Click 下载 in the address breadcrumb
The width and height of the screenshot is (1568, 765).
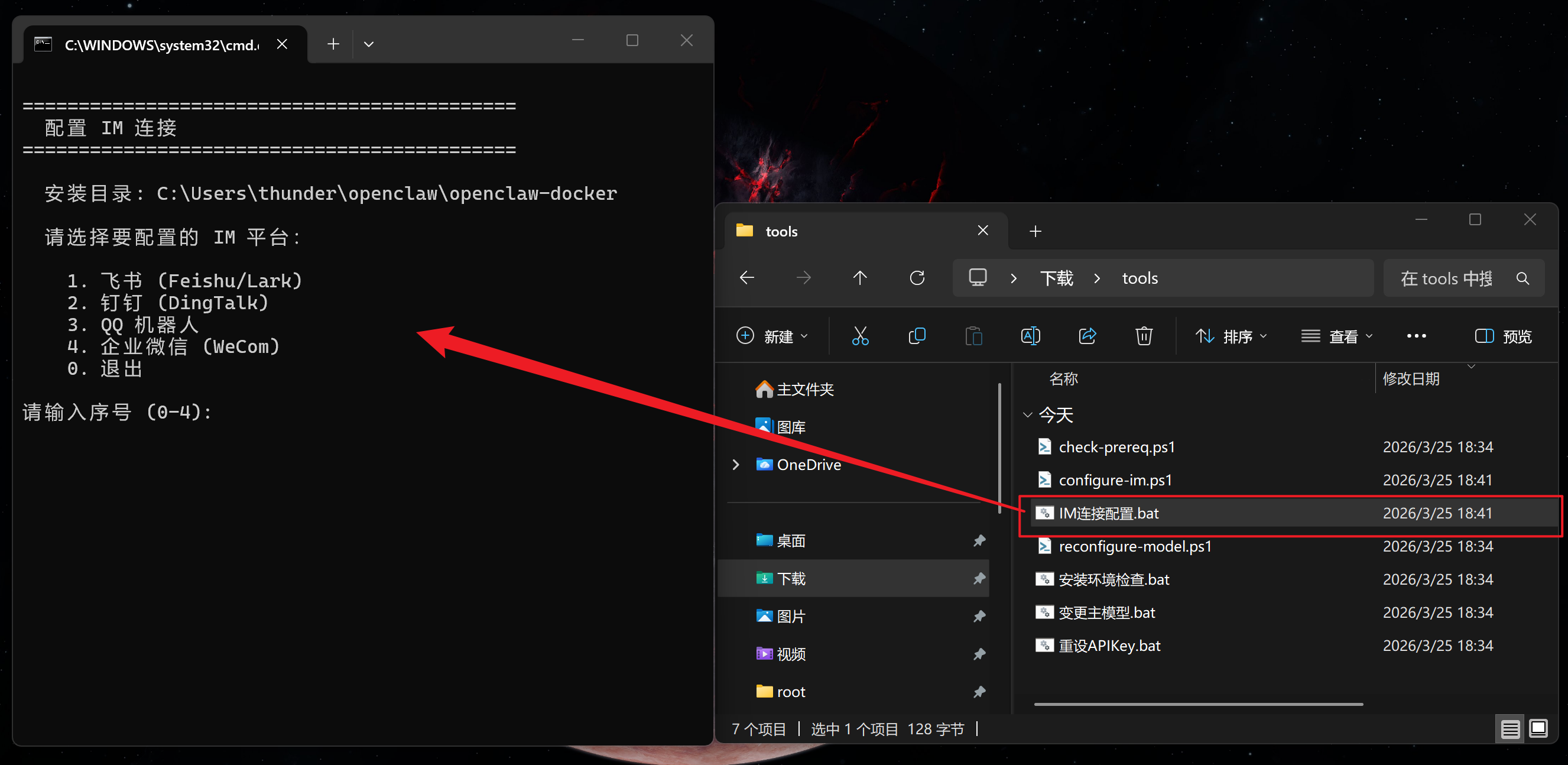click(x=1056, y=278)
